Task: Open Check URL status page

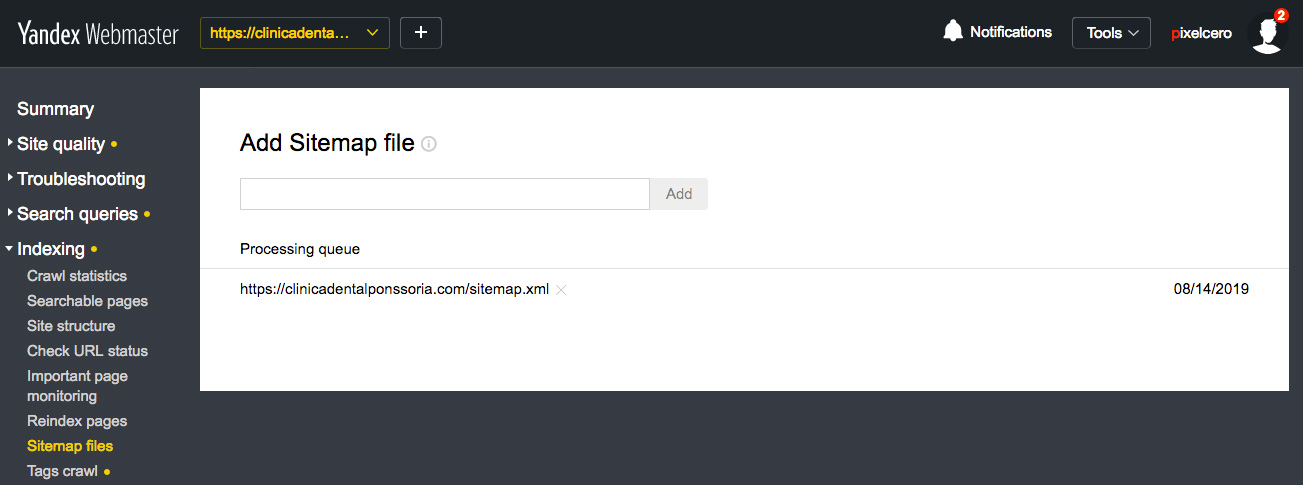Action: [x=87, y=351]
